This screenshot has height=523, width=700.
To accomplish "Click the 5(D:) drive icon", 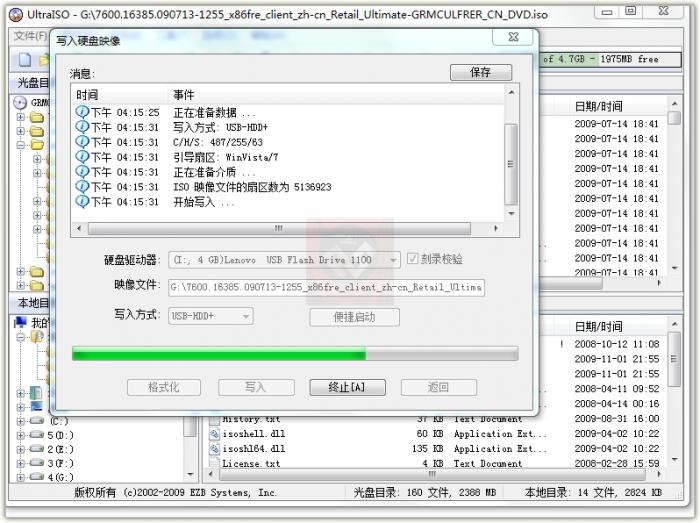I will (37, 435).
